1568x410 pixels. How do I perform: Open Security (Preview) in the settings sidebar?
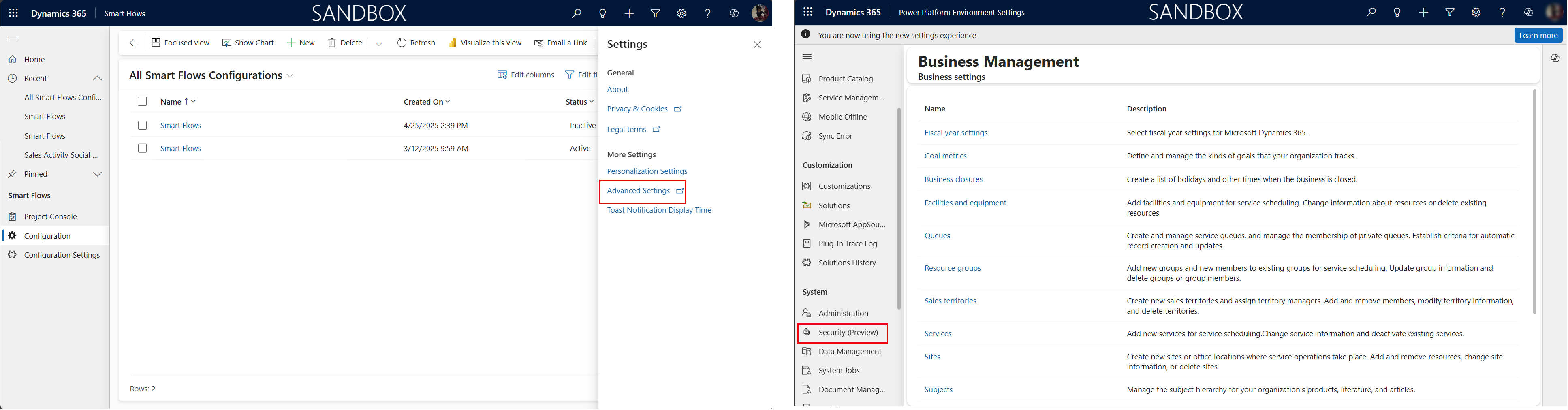click(x=842, y=333)
